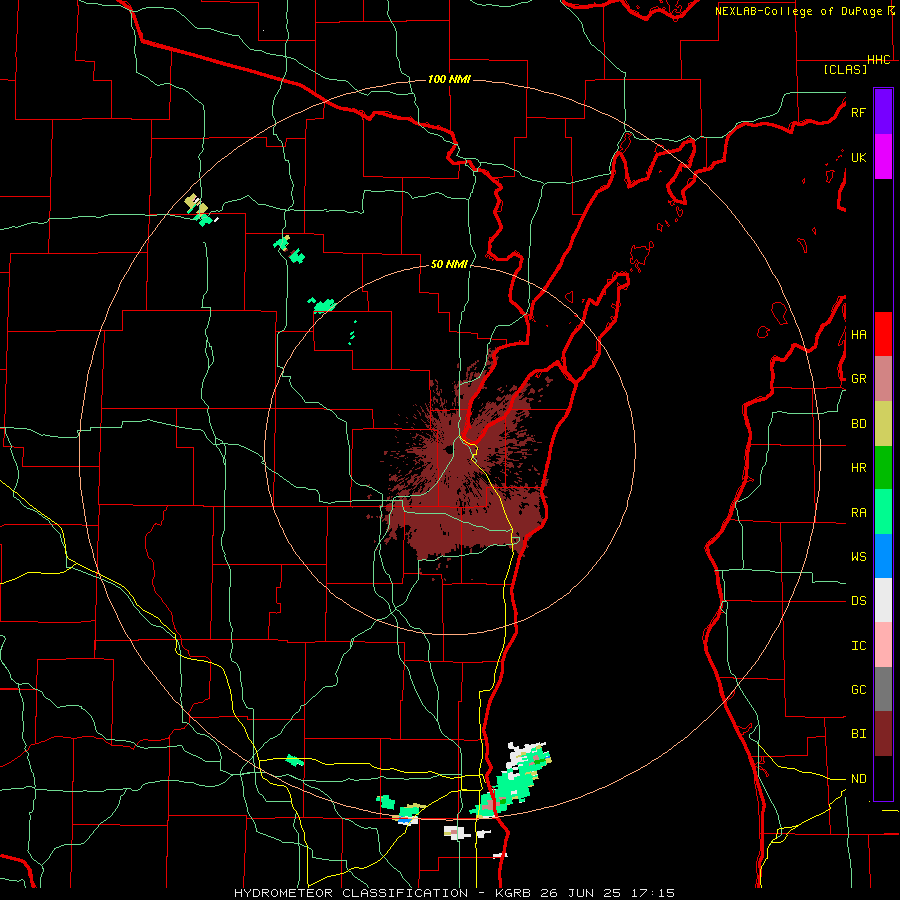Click the IC legend label

pos(858,645)
